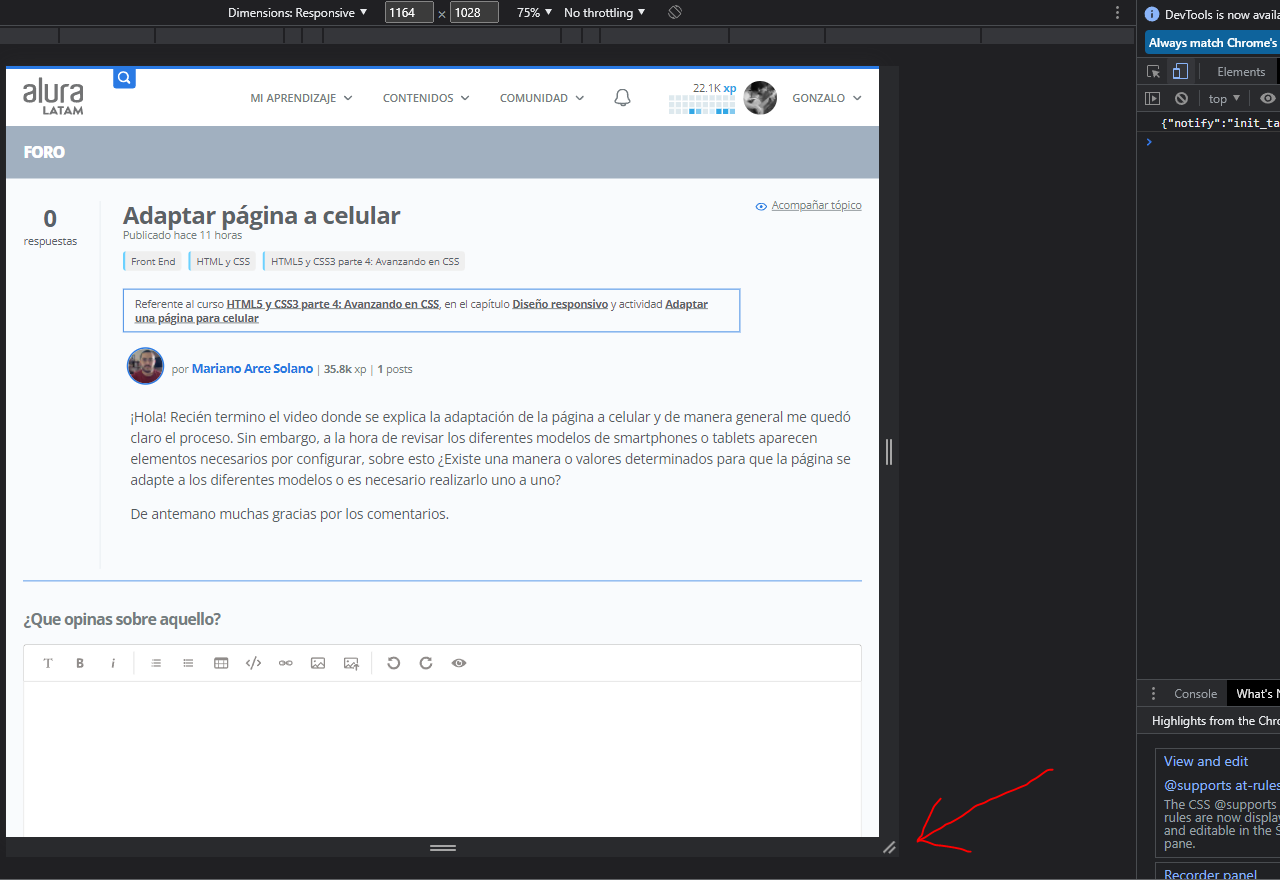The height and width of the screenshot is (880, 1280).
Task: Redo edit in reply editor
Action: click(x=426, y=663)
